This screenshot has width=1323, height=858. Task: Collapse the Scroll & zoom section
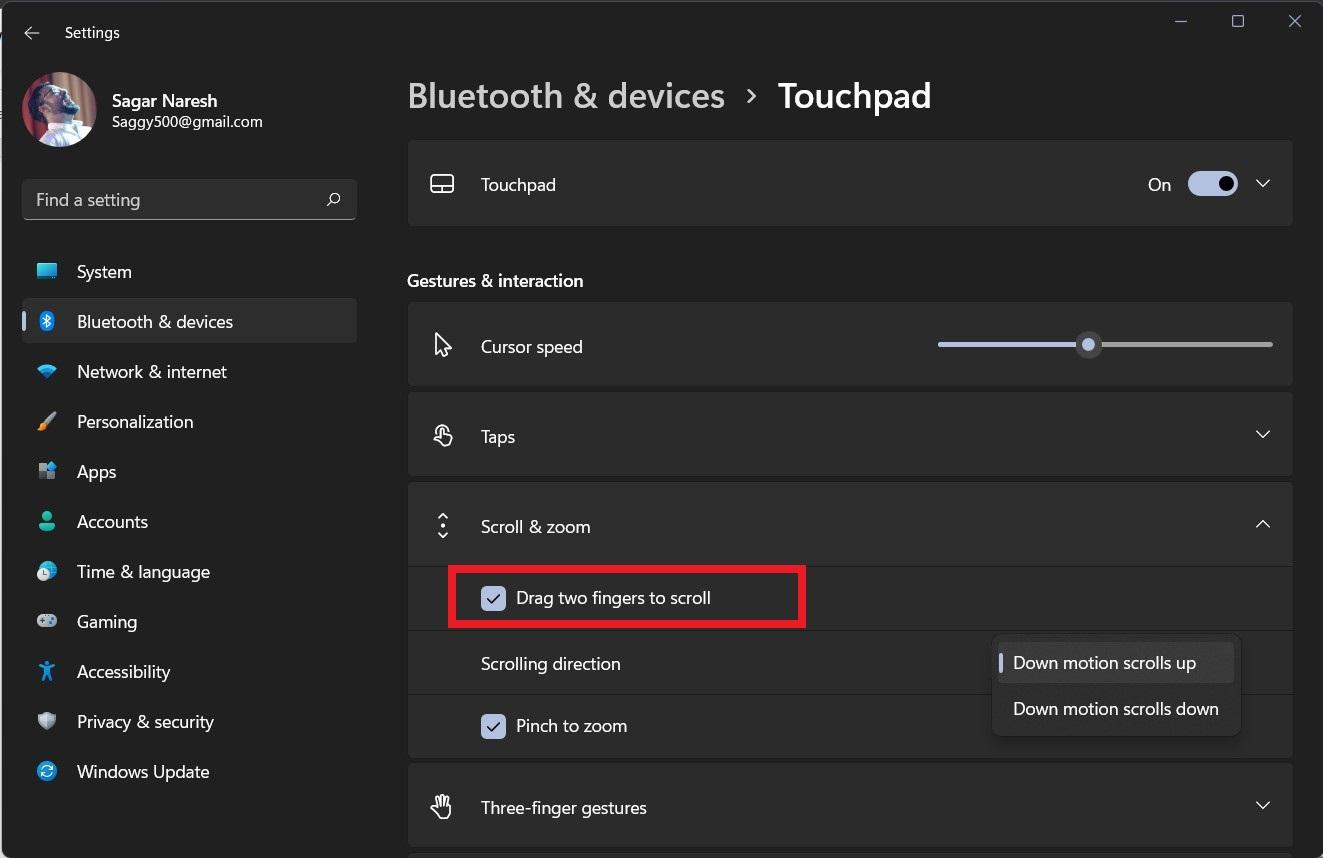1262,525
